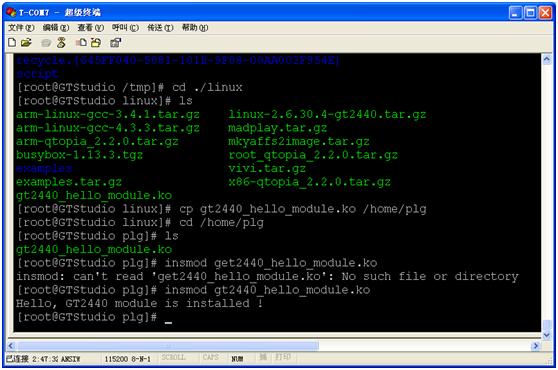Open the 帮助(H) menu

[x=195, y=28]
